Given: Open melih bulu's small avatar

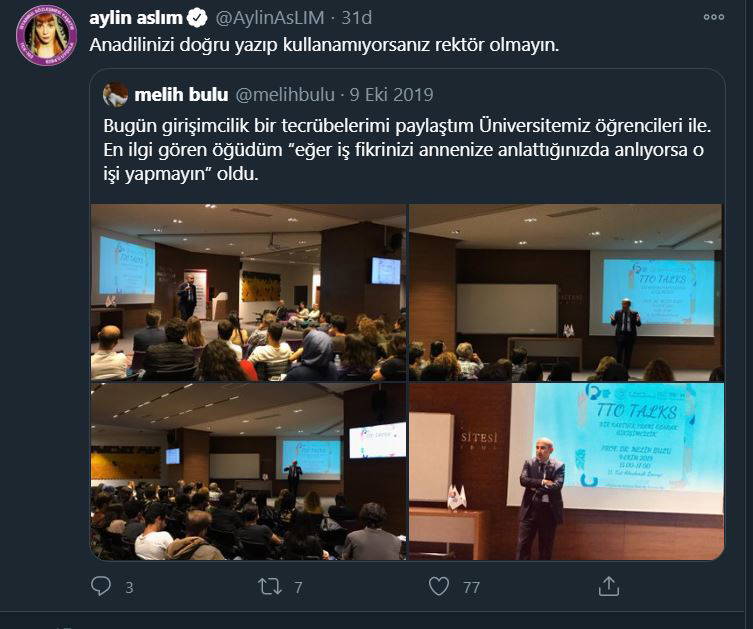Looking at the screenshot, I should click(115, 94).
